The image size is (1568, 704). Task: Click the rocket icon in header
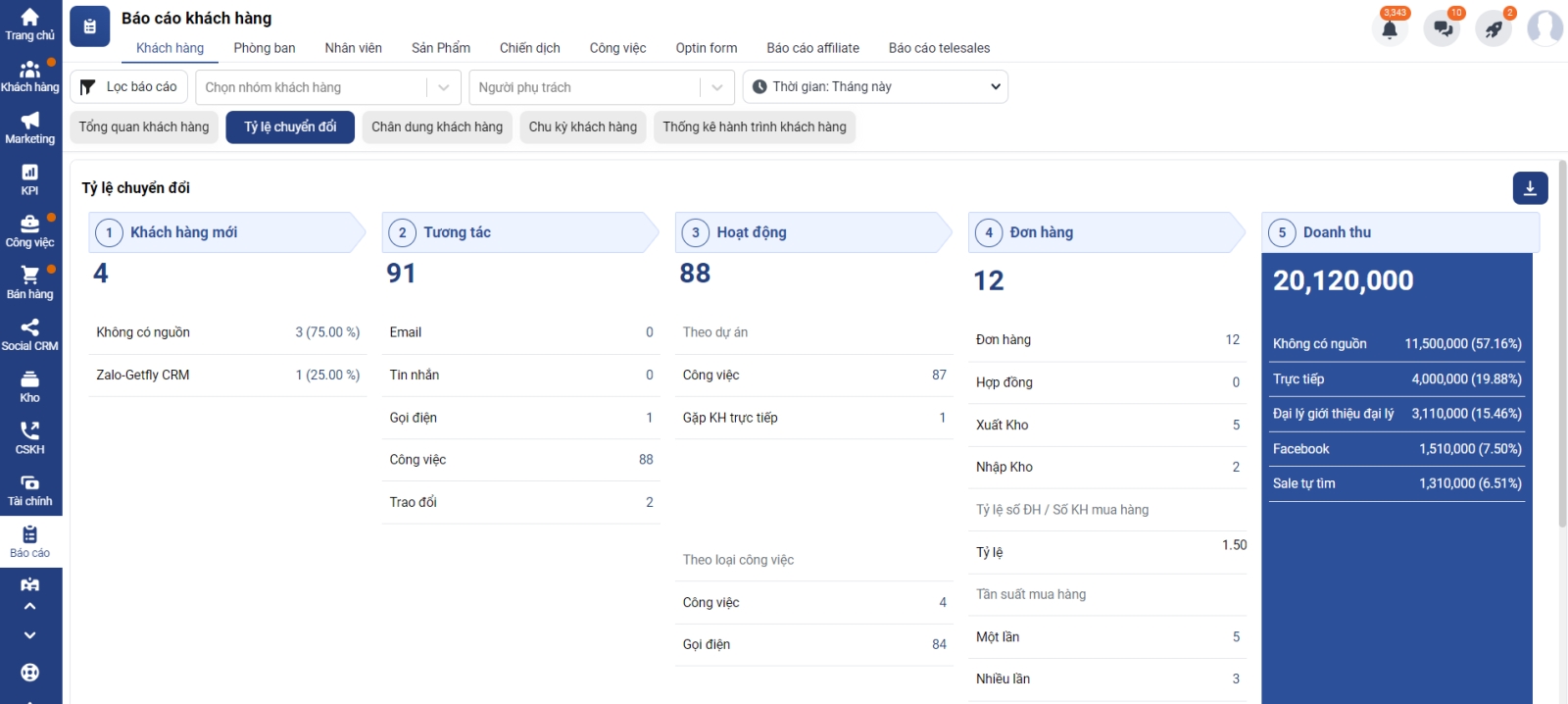point(1494,29)
